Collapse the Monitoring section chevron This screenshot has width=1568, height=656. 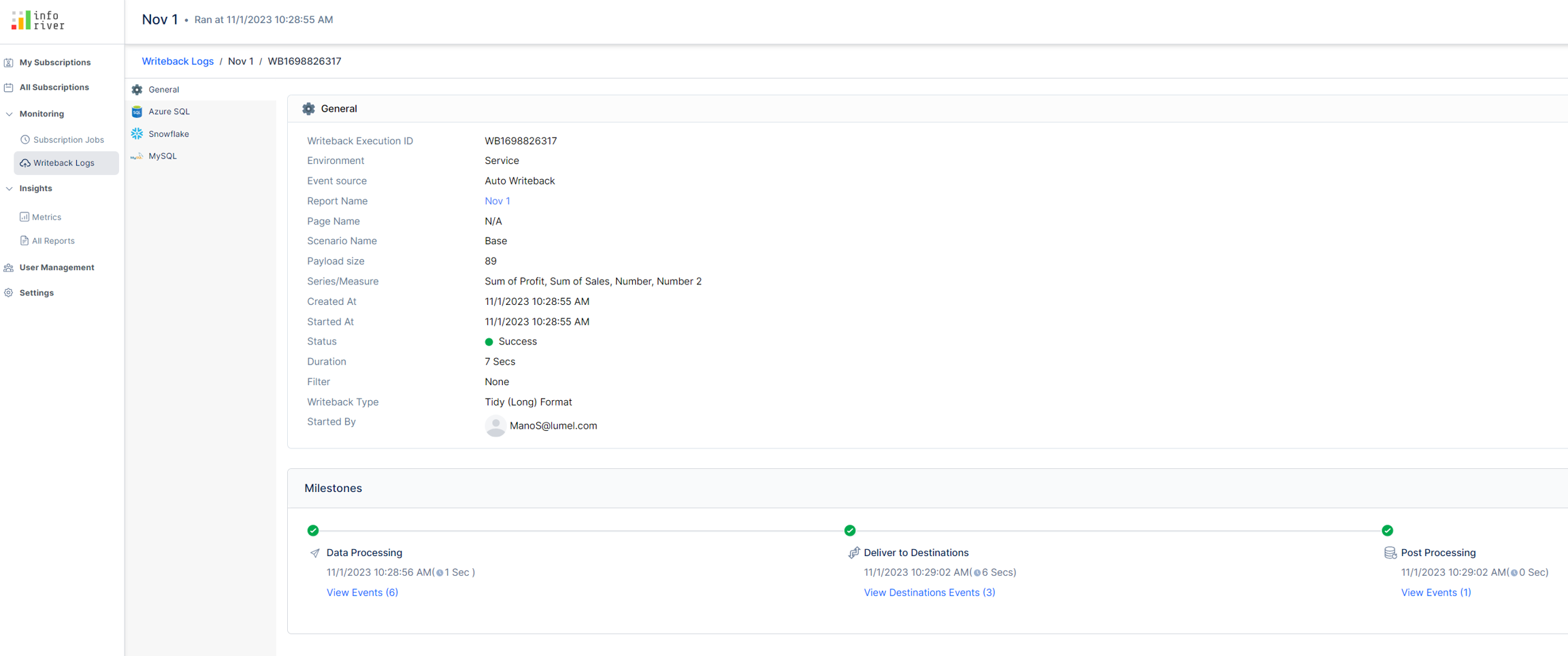[9, 114]
